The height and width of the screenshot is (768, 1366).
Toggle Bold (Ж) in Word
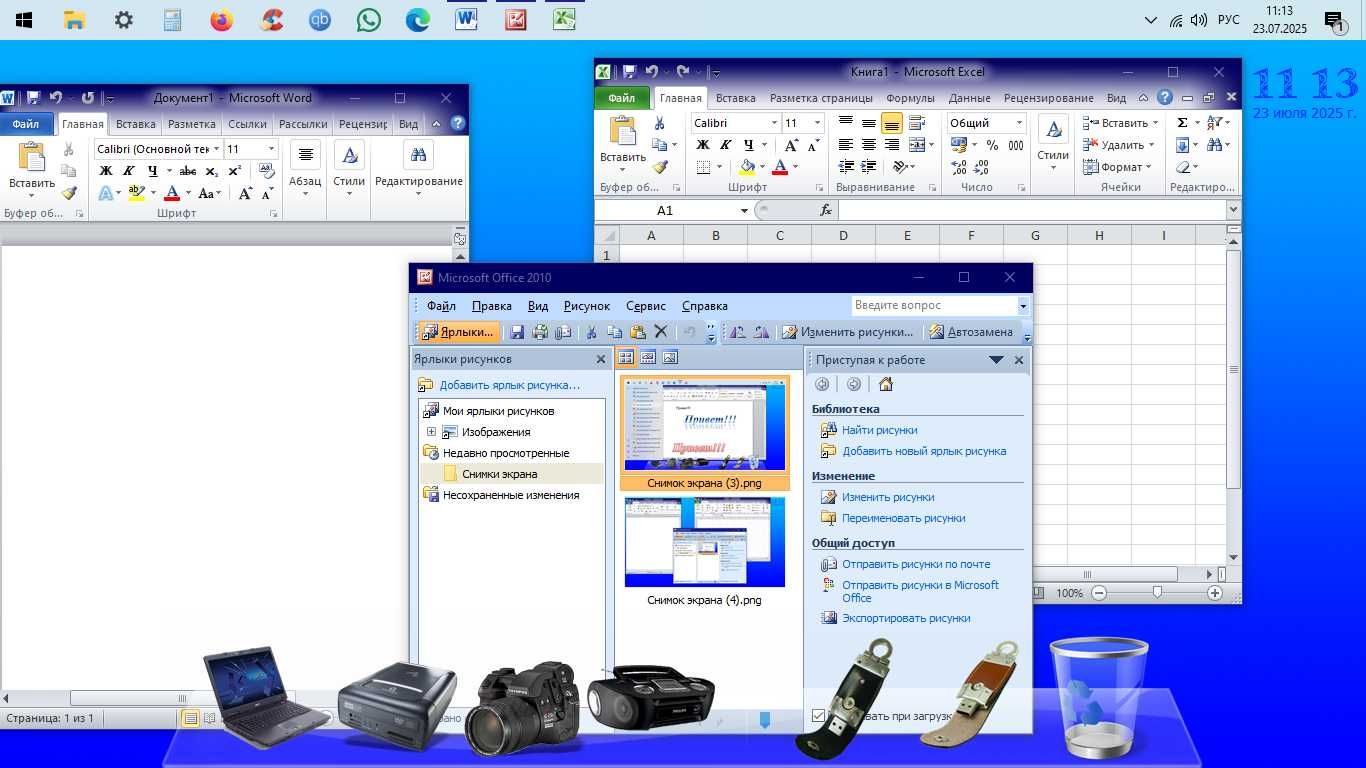tap(106, 171)
